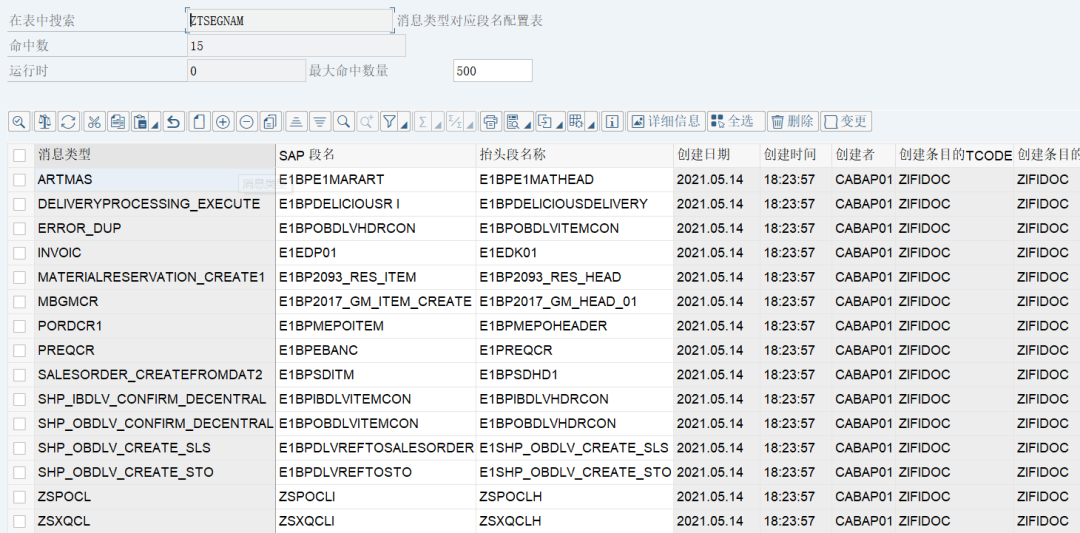
Task: Click the Undo arrow icon
Action: [x=173, y=122]
